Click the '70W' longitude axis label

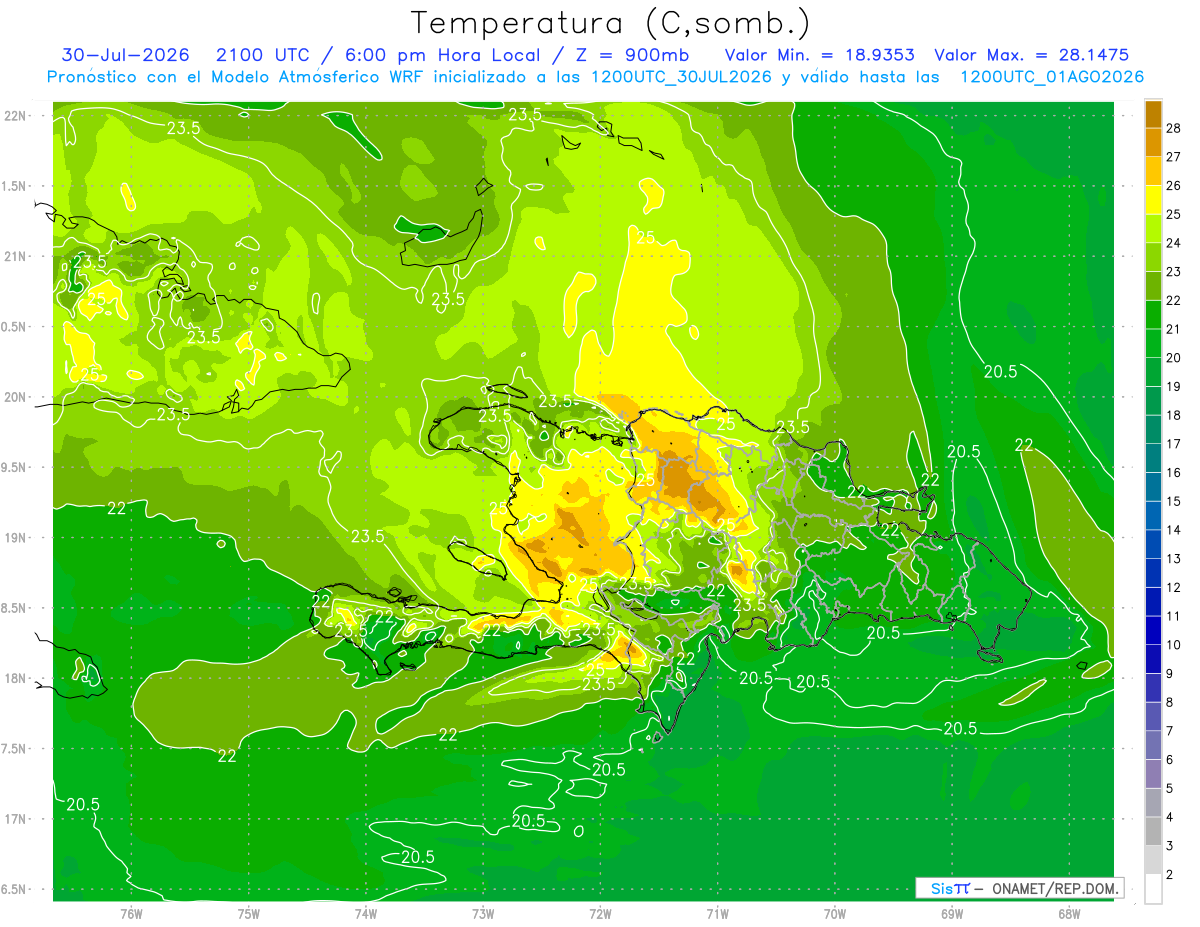tap(835, 913)
